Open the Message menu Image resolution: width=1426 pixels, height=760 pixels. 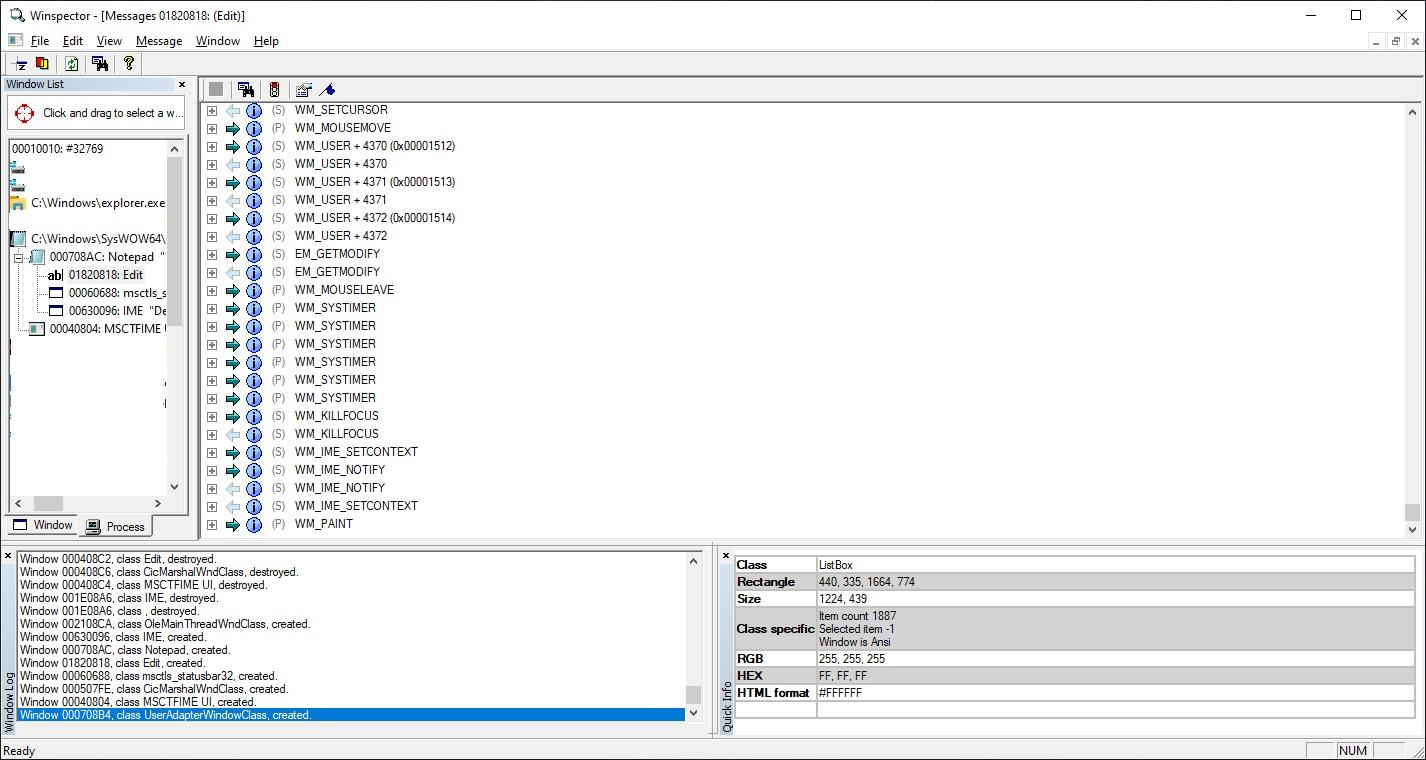coord(158,41)
